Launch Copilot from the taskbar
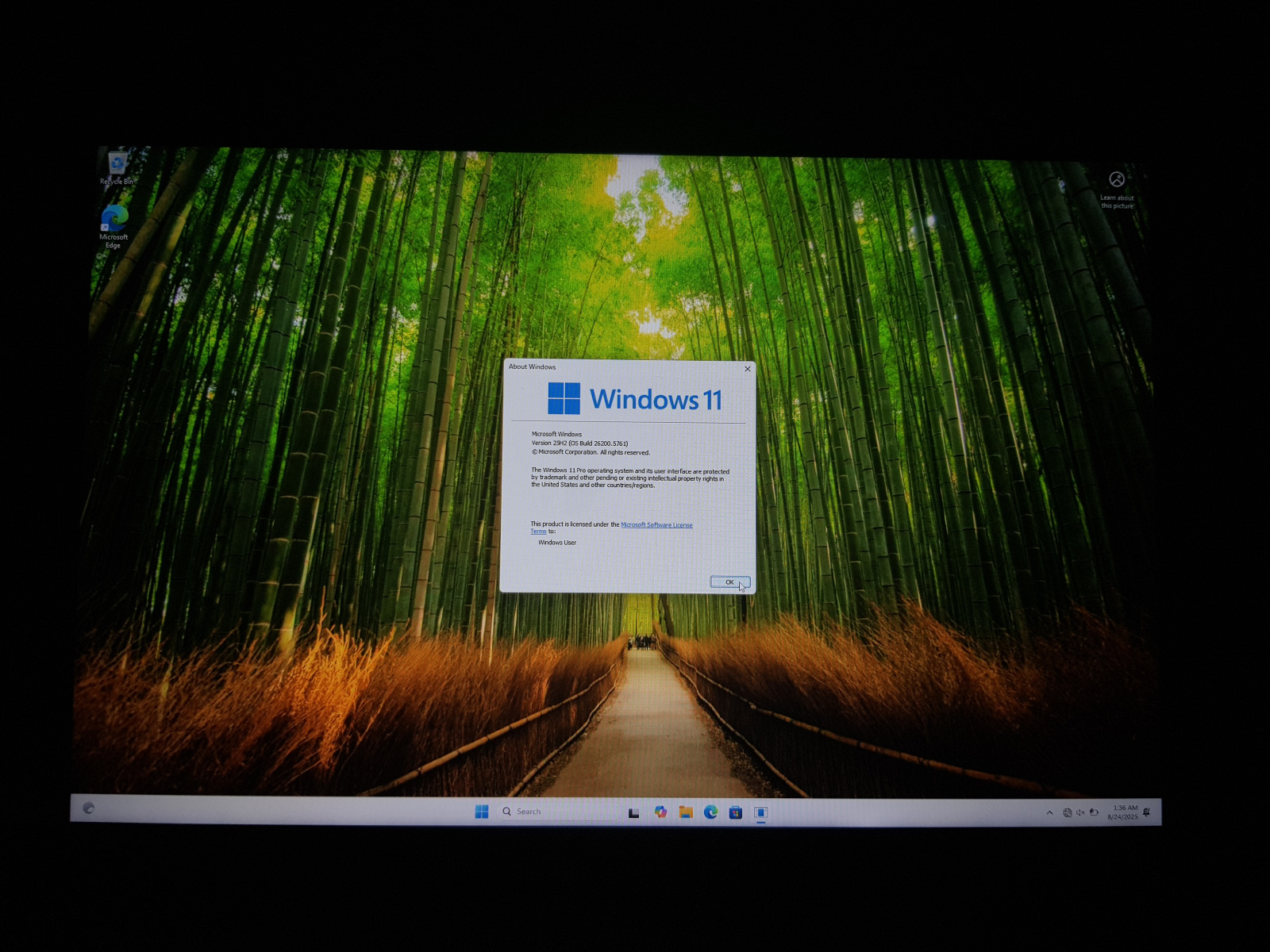The width and height of the screenshot is (1270, 952). 660,812
